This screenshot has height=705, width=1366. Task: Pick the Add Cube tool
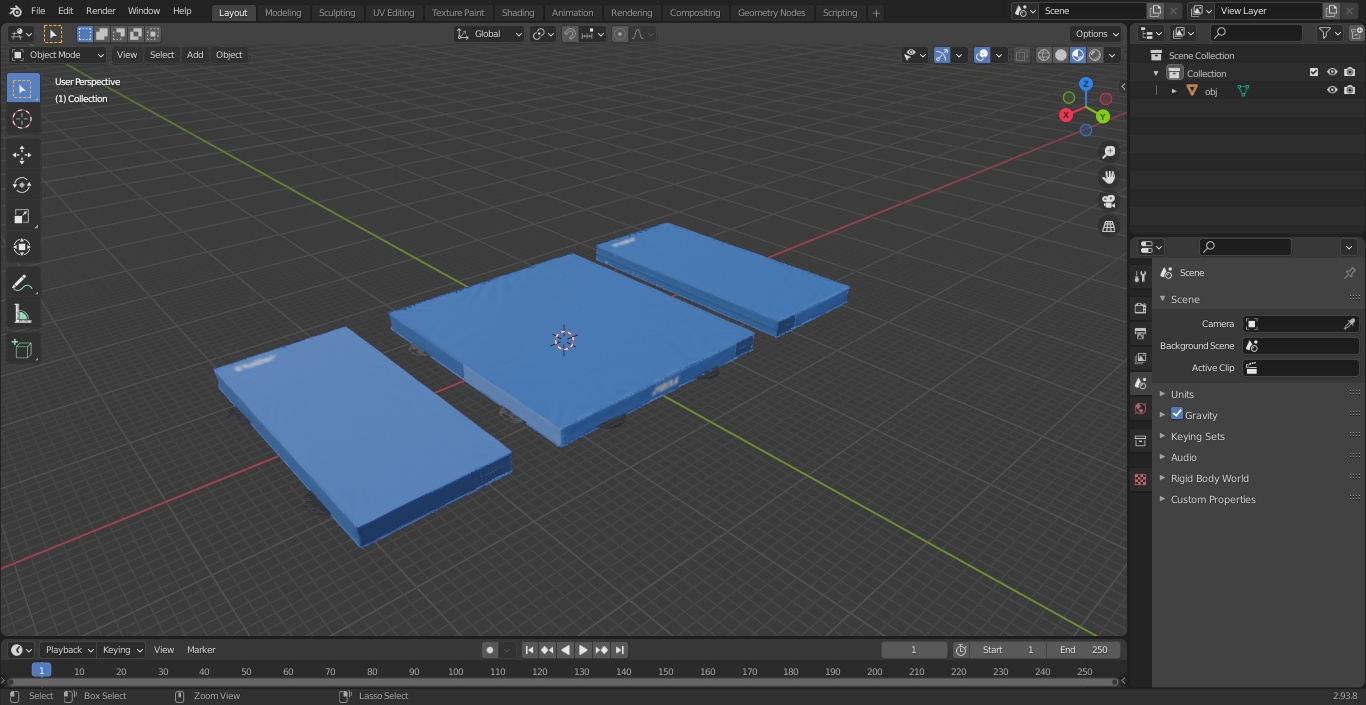[22, 349]
